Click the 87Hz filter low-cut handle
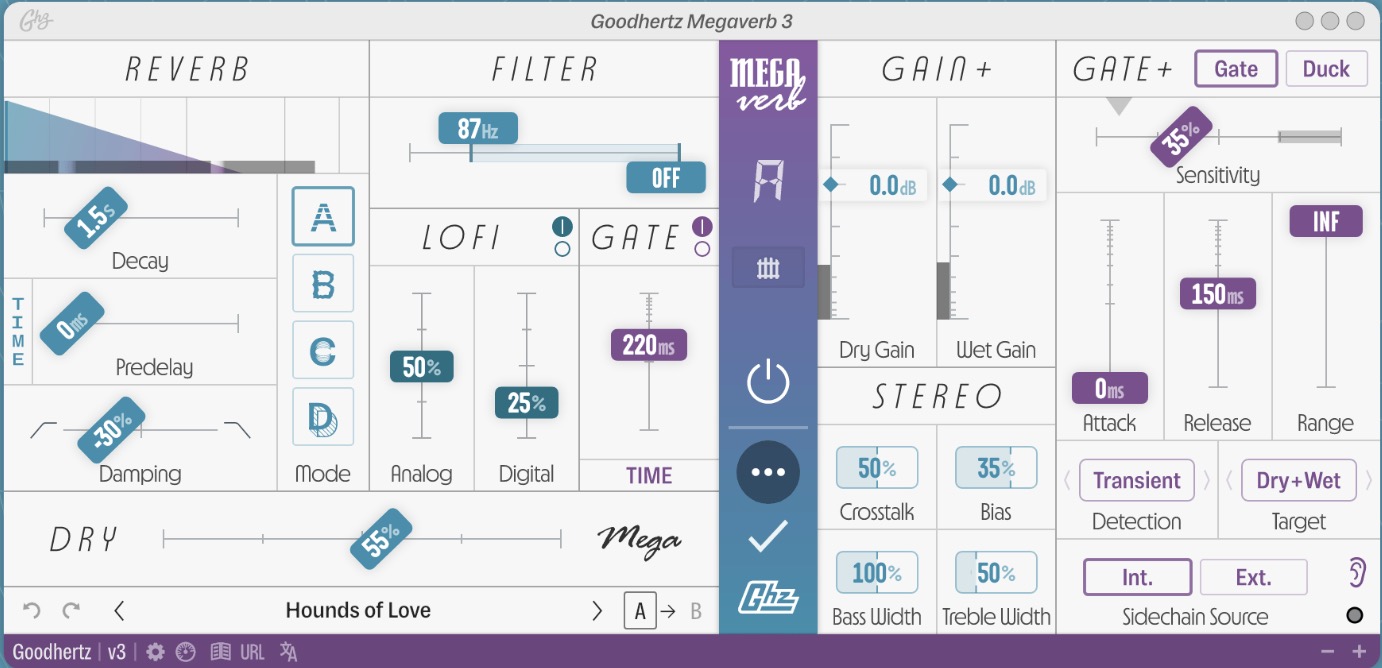 click(x=478, y=129)
